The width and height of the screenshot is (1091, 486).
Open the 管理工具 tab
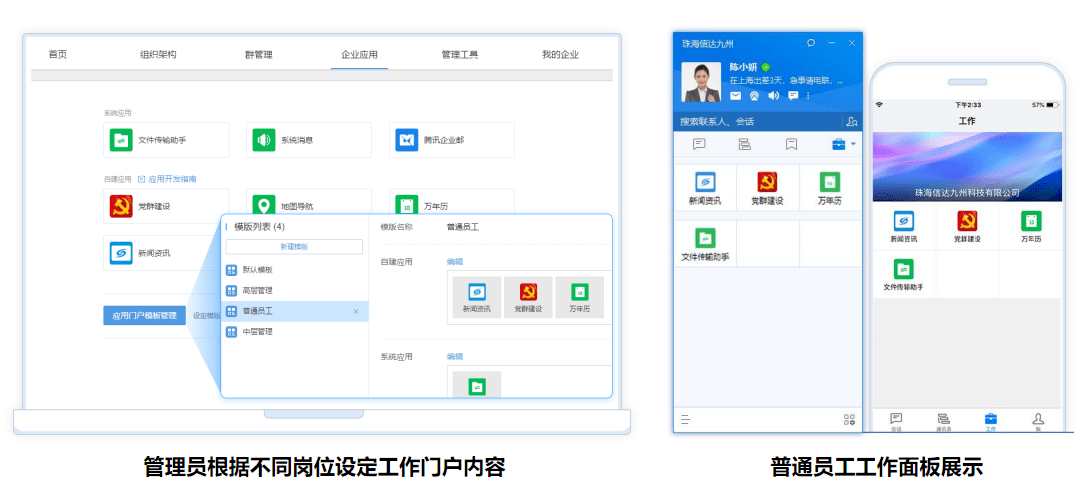(460, 54)
